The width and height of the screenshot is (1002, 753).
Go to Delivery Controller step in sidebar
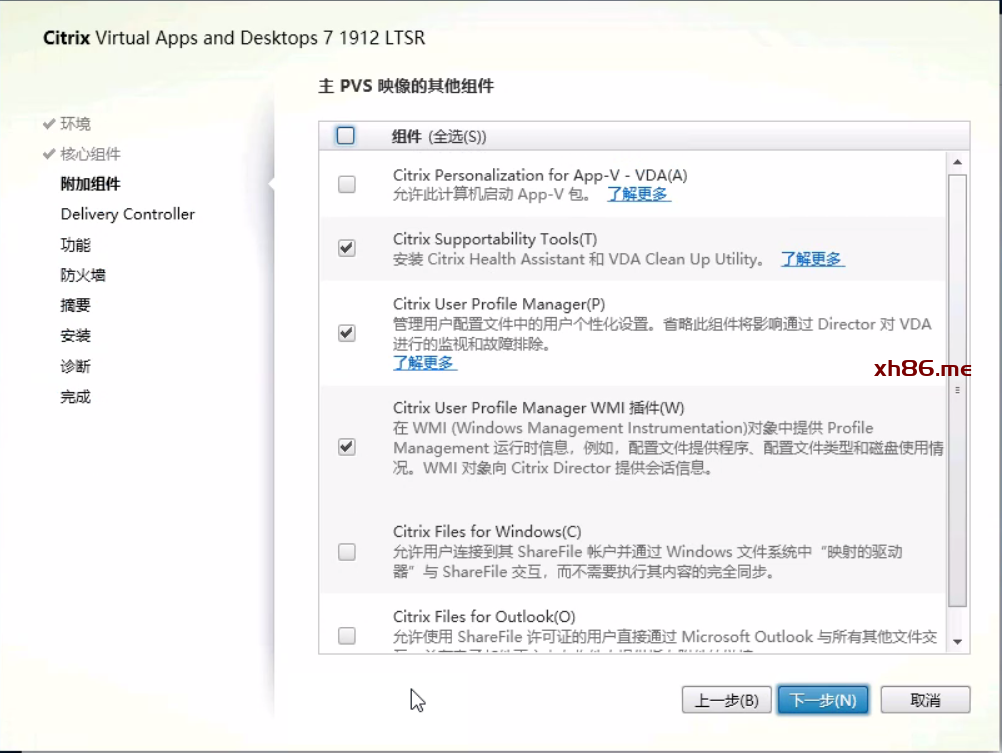[x=127, y=214]
